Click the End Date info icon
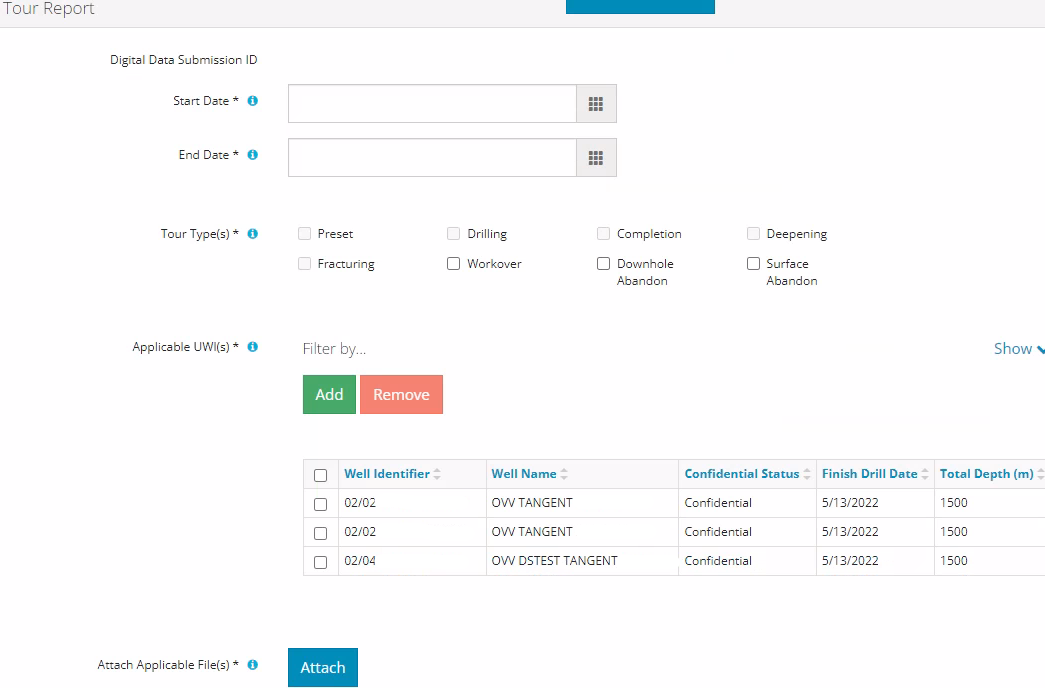 pyautogui.click(x=253, y=155)
